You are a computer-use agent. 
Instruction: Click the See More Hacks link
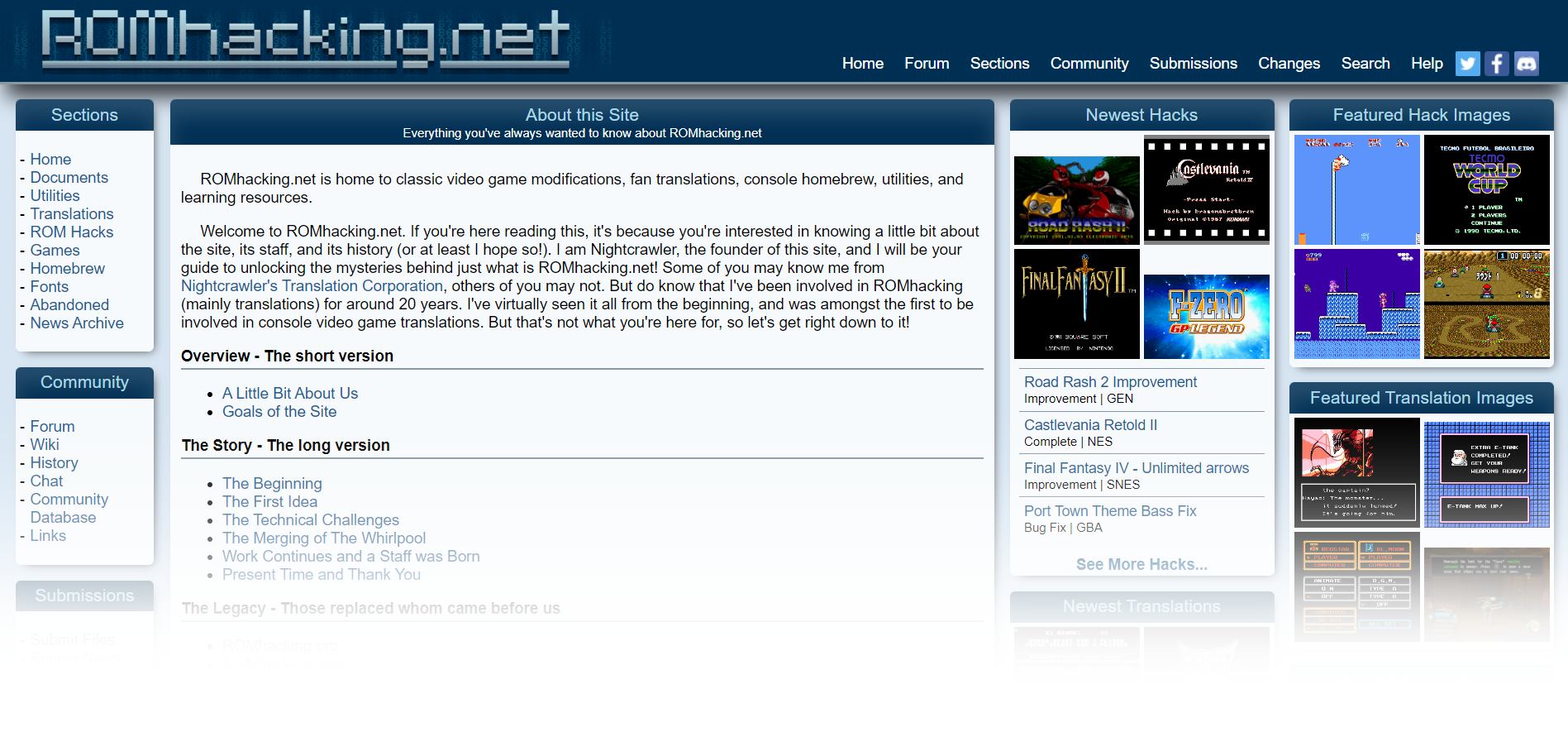pos(1141,565)
